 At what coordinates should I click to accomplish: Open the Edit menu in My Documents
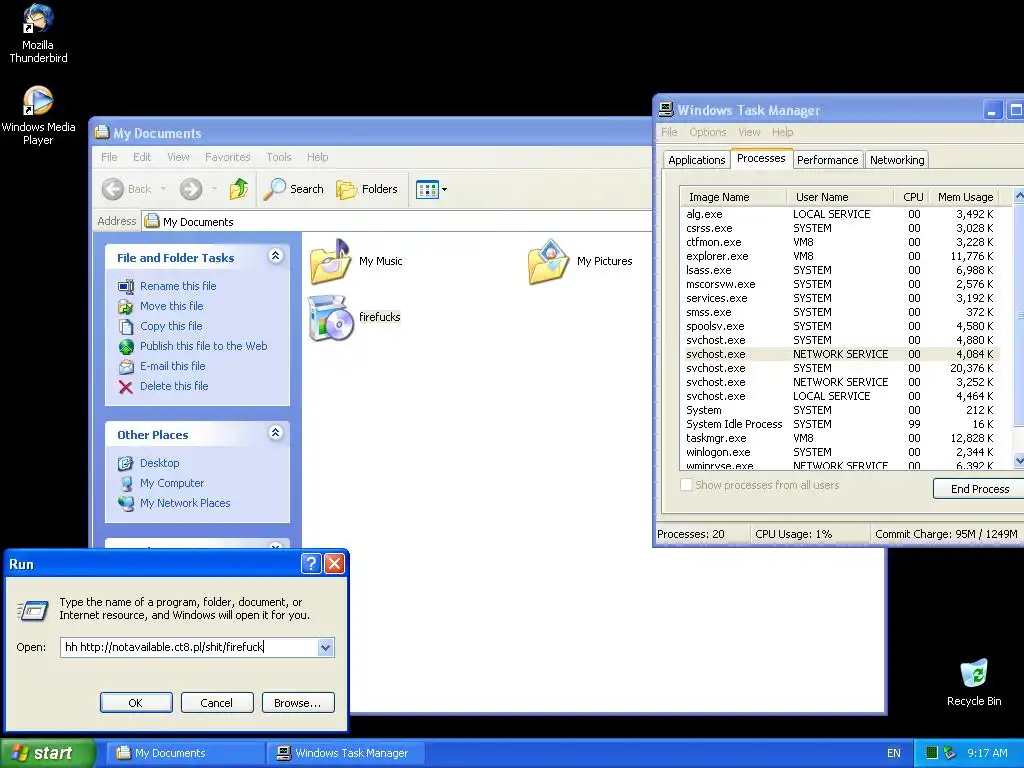pos(142,157)
